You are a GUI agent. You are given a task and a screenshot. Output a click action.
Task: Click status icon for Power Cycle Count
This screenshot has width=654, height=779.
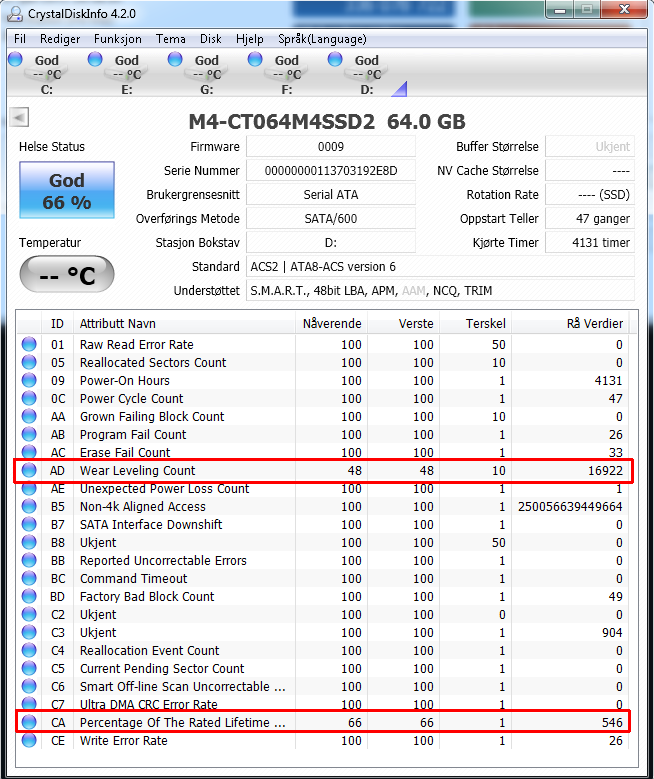point(29,398)
